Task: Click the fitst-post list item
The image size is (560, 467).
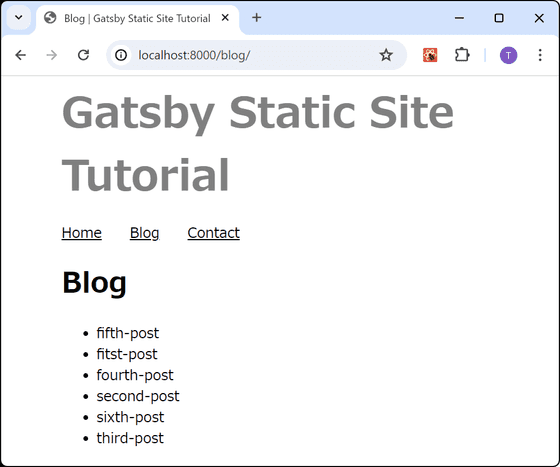Action: pyautogui.click(x=127, y=354)
